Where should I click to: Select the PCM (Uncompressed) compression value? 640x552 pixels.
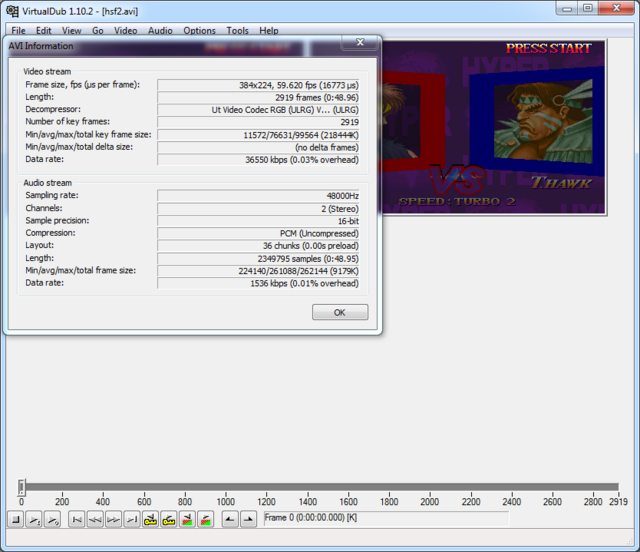tap(258, 233)
